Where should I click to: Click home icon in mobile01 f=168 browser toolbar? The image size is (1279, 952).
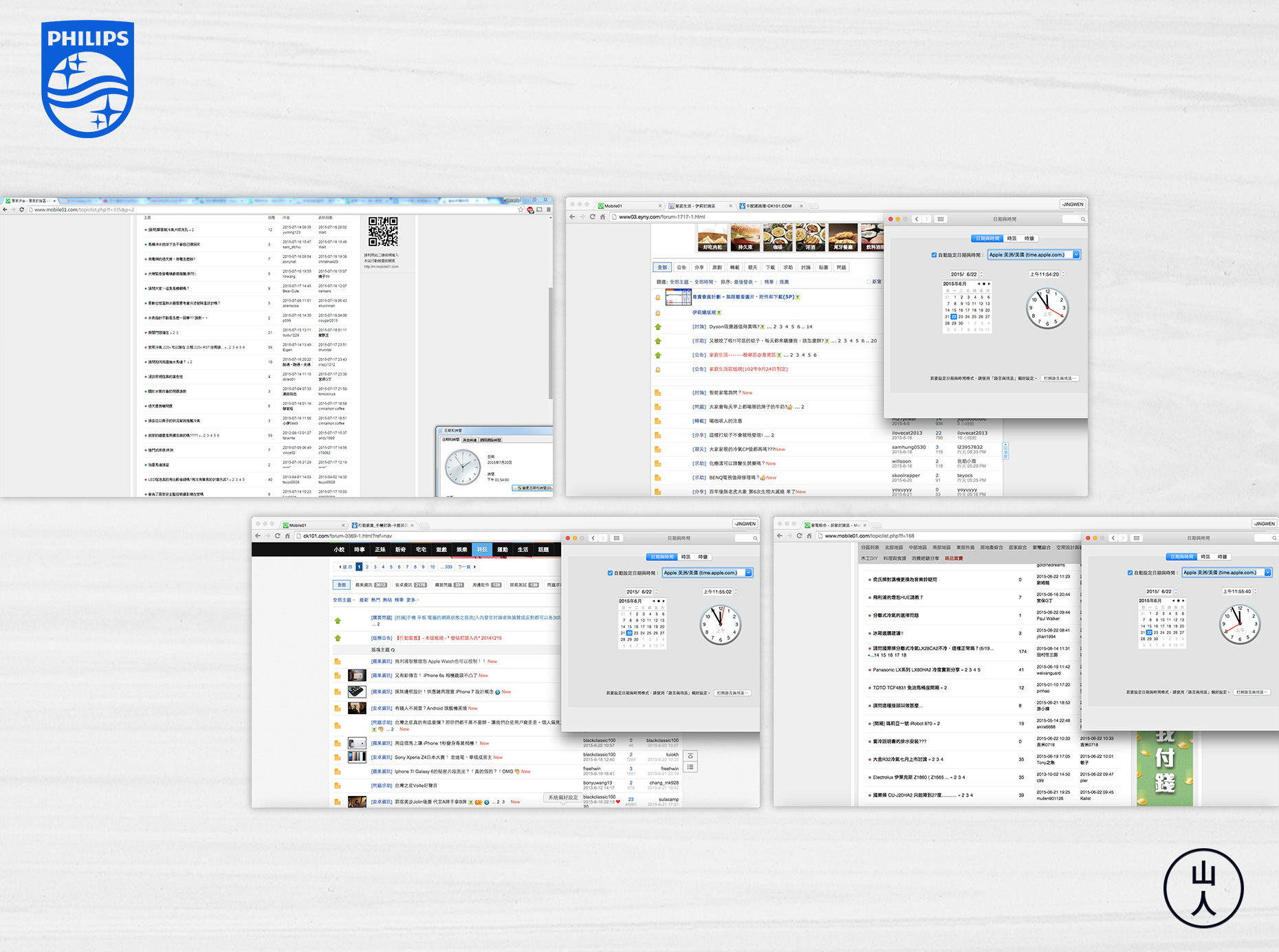809,535
